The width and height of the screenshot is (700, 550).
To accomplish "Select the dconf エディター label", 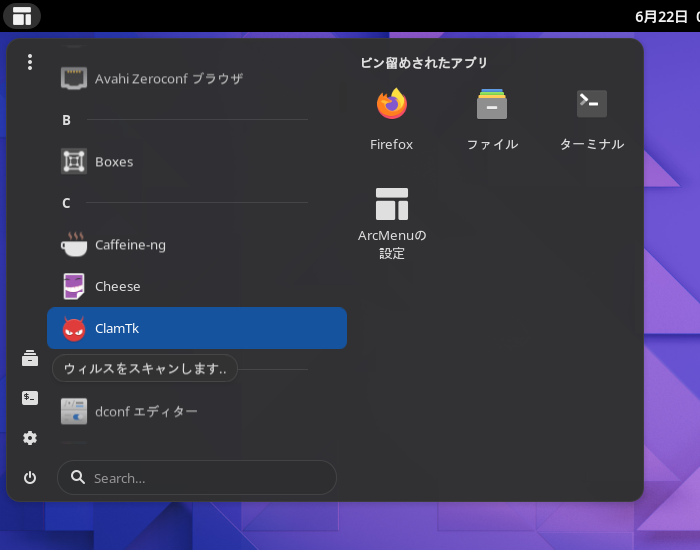I will tap(146, 412).
